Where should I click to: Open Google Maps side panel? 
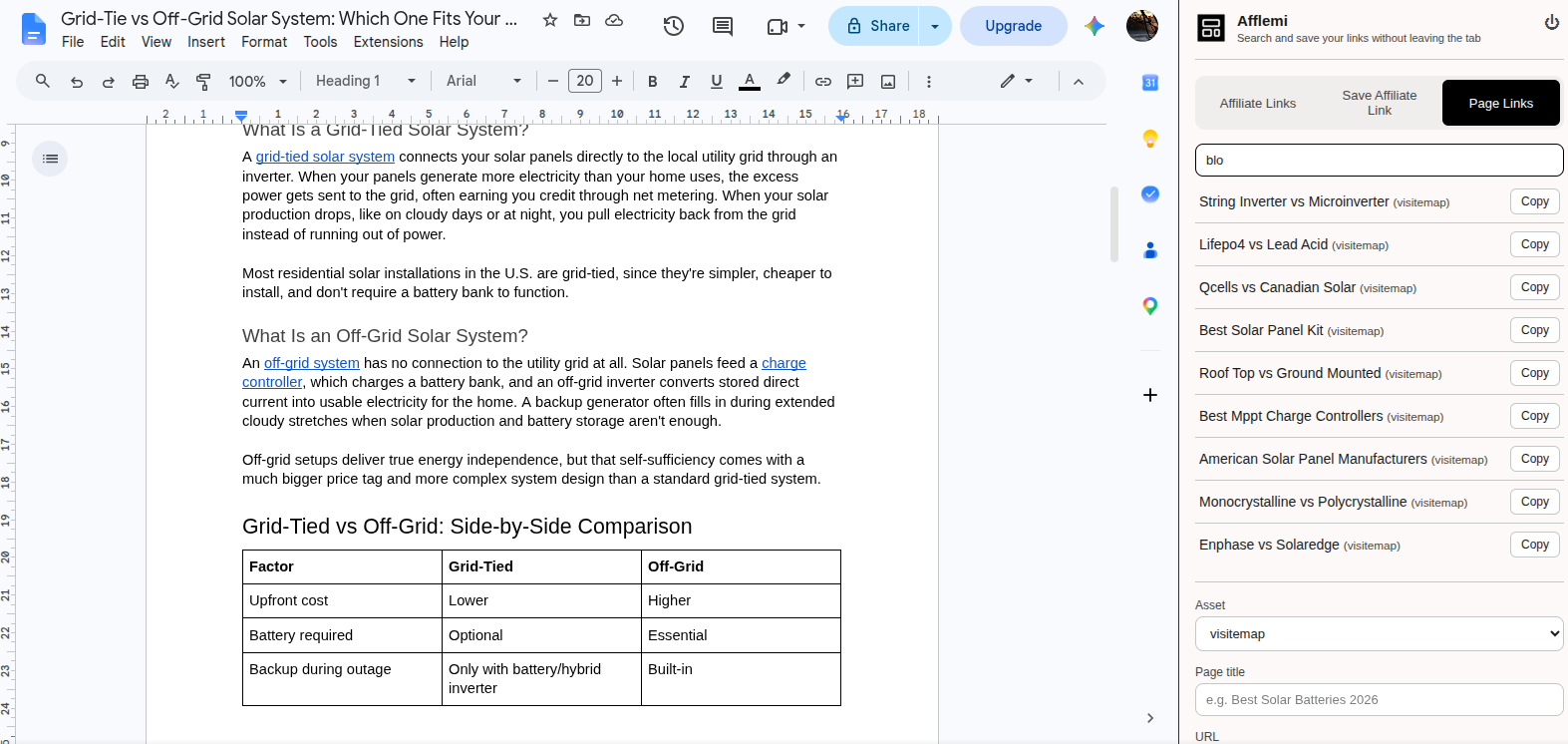[1150, 306]
